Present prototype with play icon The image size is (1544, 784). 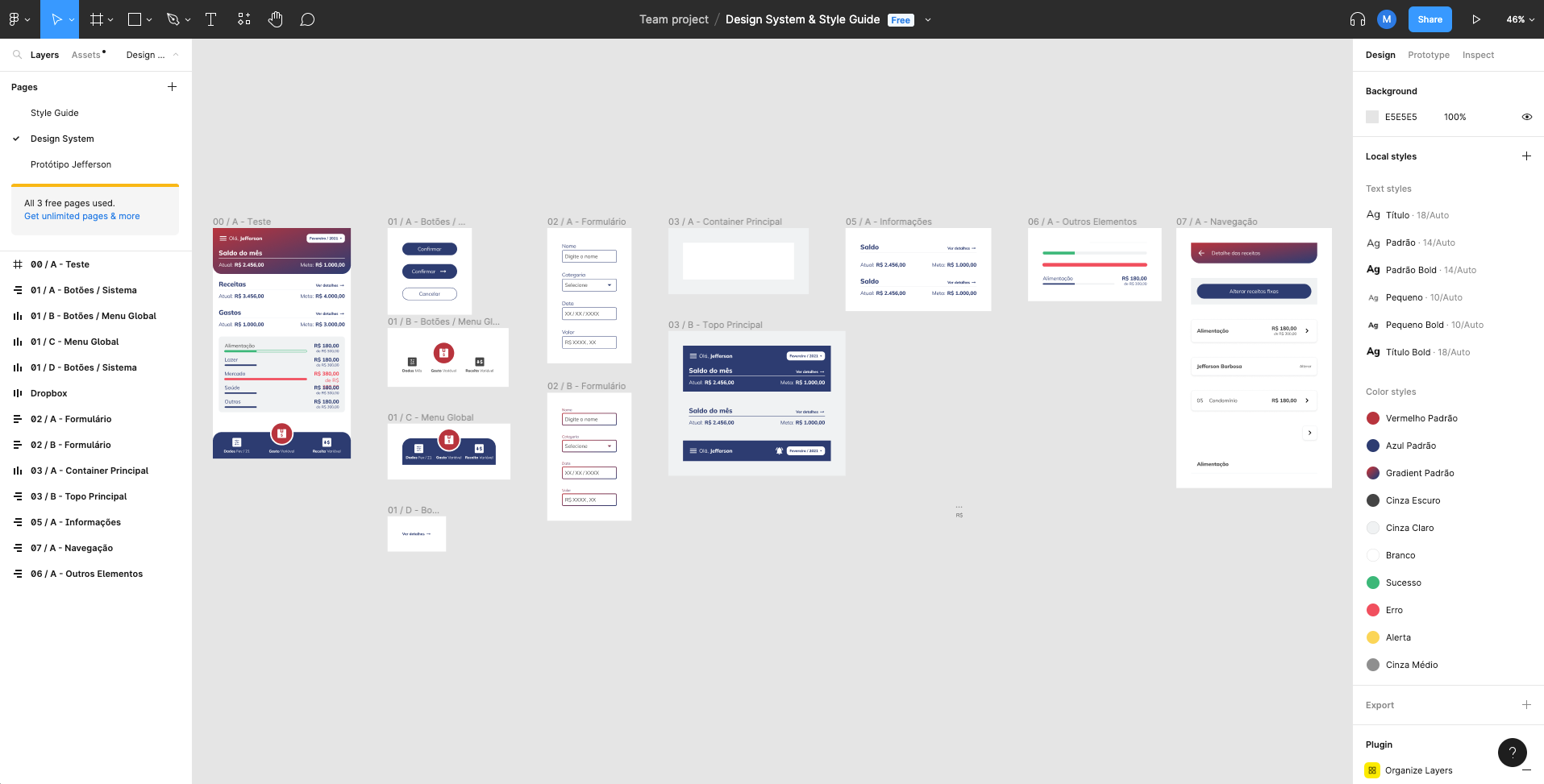click(1476, 19)
